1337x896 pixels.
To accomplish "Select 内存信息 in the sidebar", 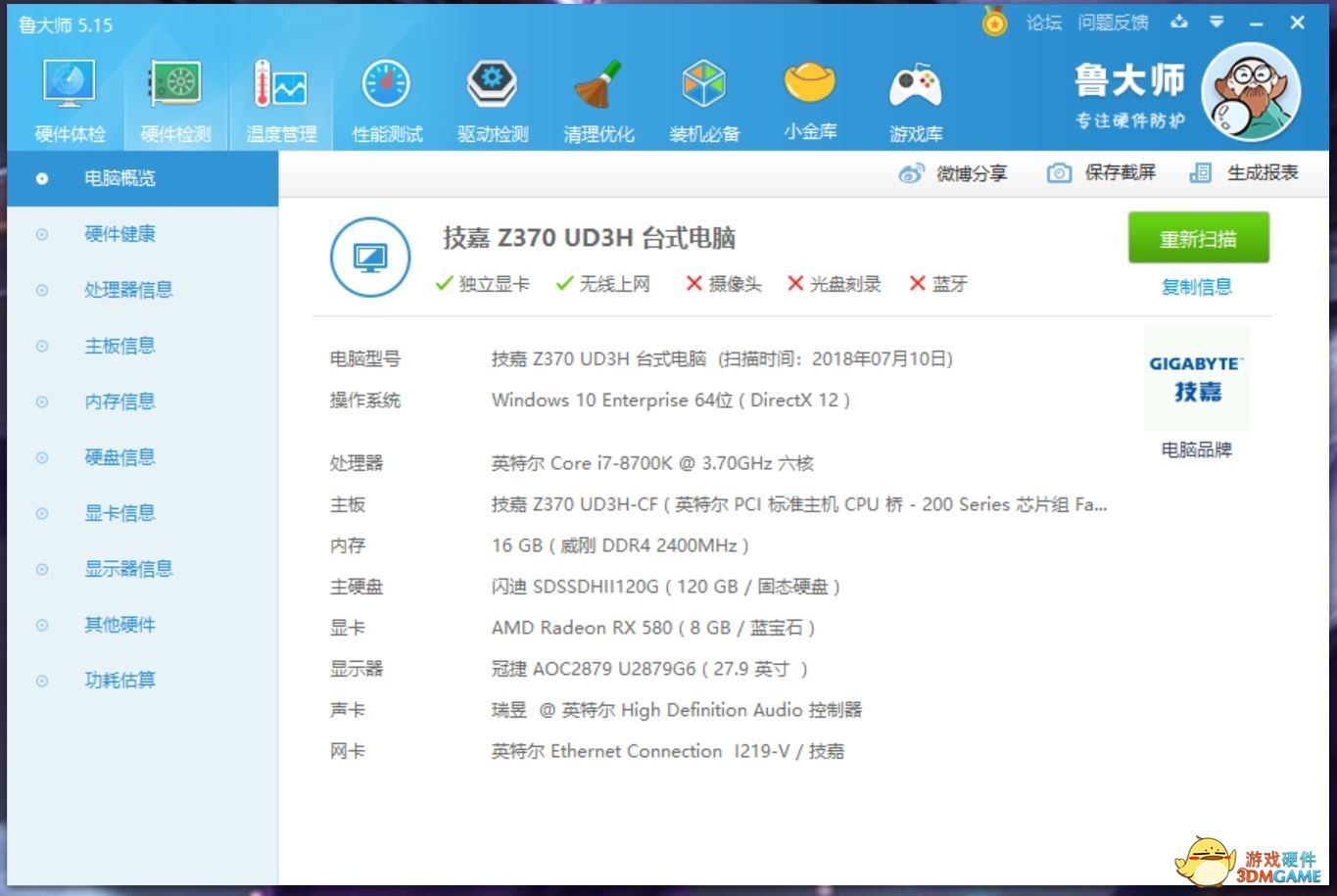I will click(143, 401).
